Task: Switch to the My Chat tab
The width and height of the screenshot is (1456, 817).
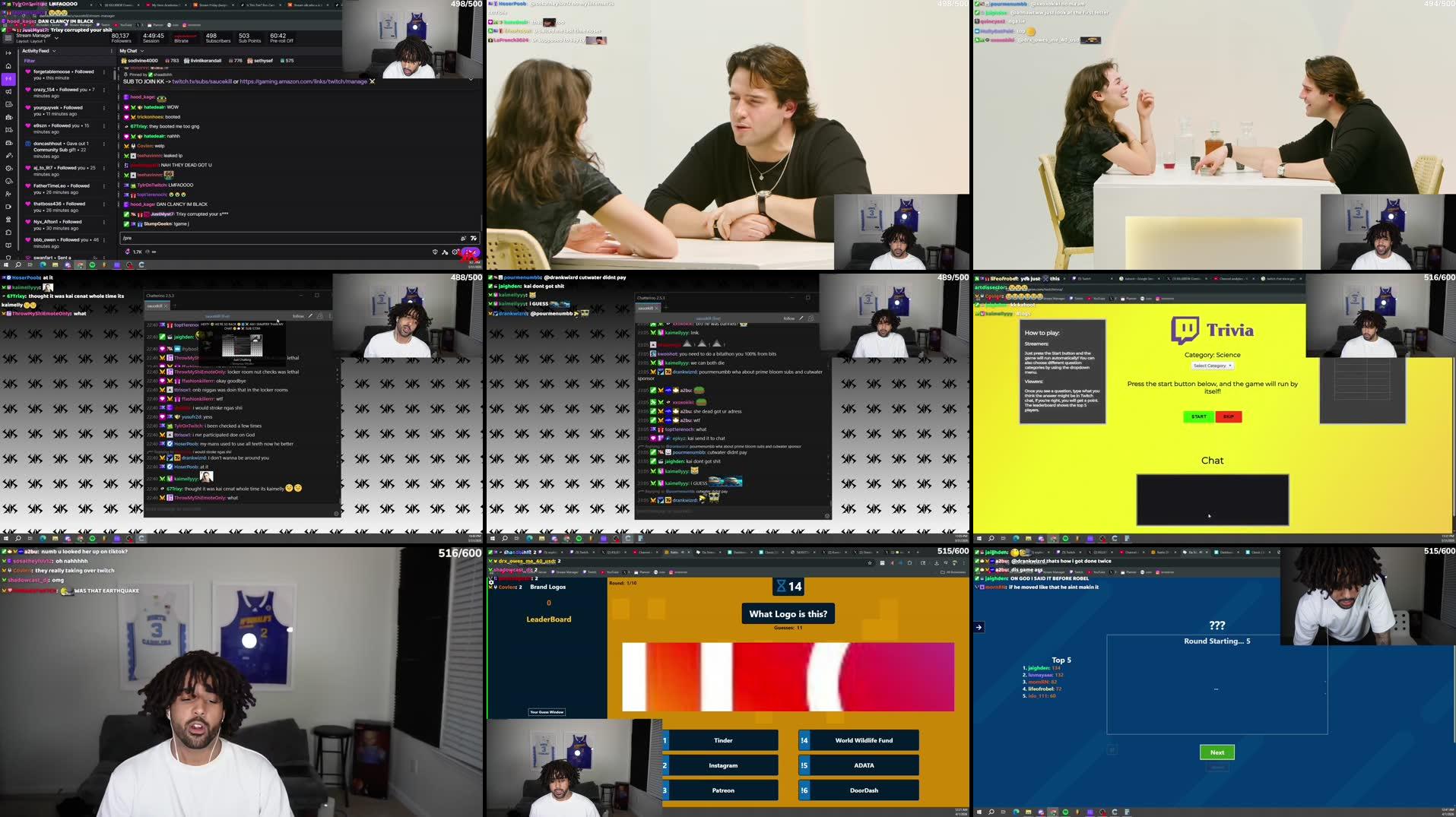Action: tap(128, 51)
